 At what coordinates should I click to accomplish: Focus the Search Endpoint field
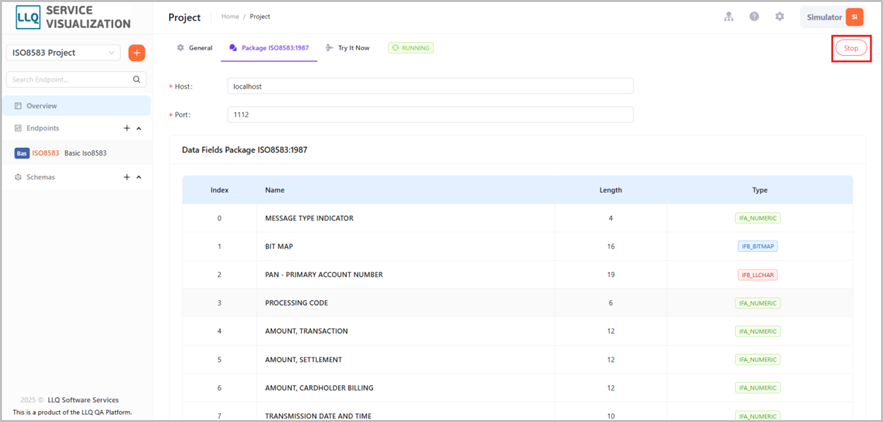click(x=76, y=79)
